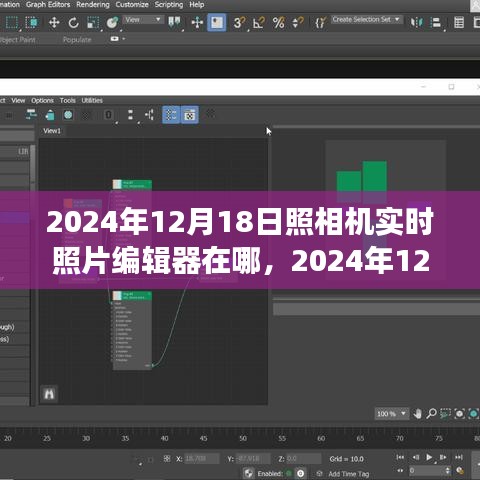
Task: Click the X coordinate input field
Action: pyautogui.click(x=202, y=459)
